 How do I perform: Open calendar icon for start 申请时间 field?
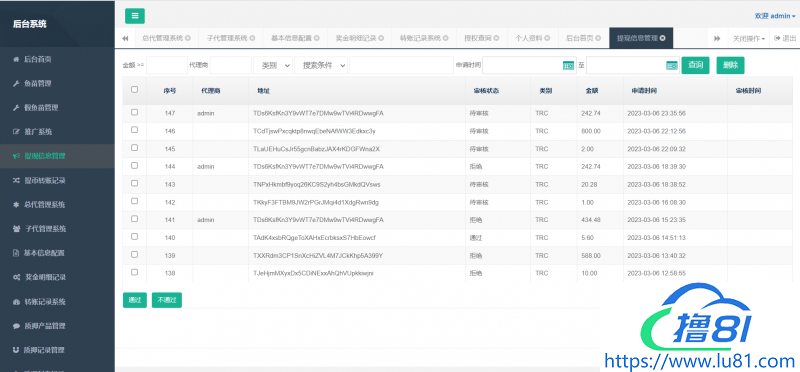[568, 65]
